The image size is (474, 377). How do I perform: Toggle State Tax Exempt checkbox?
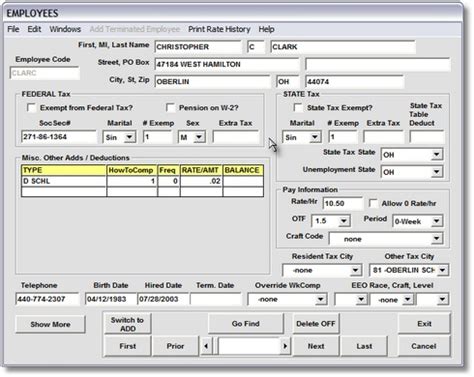click(298, 108)
